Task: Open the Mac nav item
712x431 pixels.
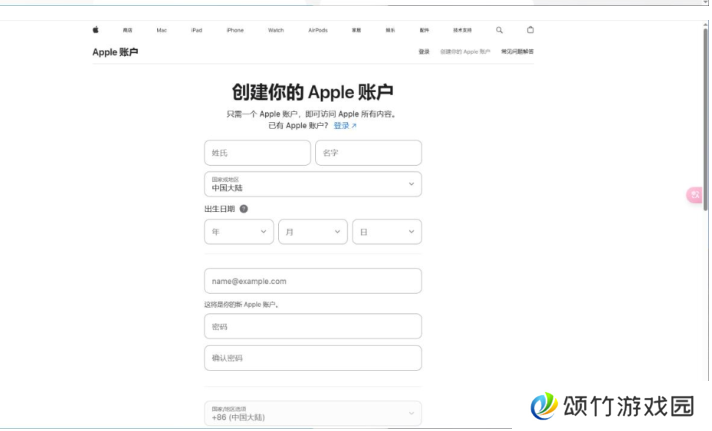Action: (162, 30)
